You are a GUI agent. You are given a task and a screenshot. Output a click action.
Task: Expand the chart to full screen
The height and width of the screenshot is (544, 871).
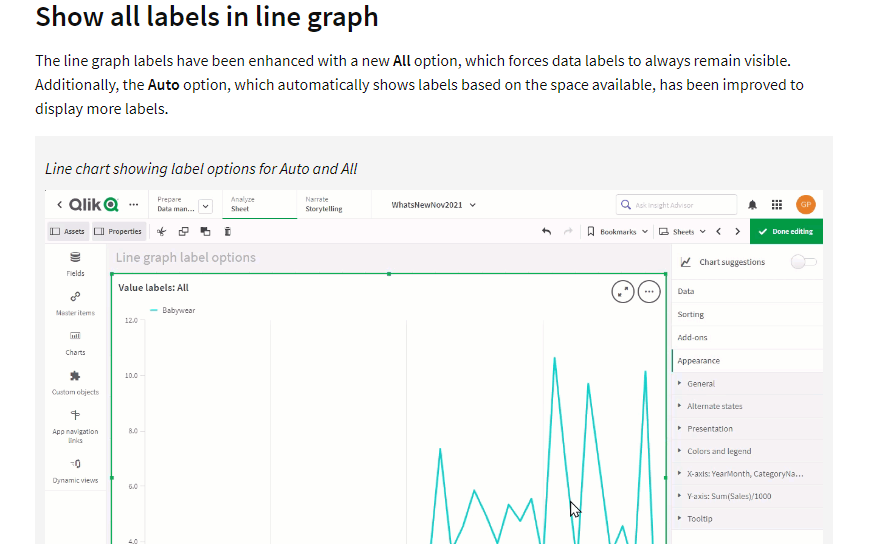click(623, 292)
